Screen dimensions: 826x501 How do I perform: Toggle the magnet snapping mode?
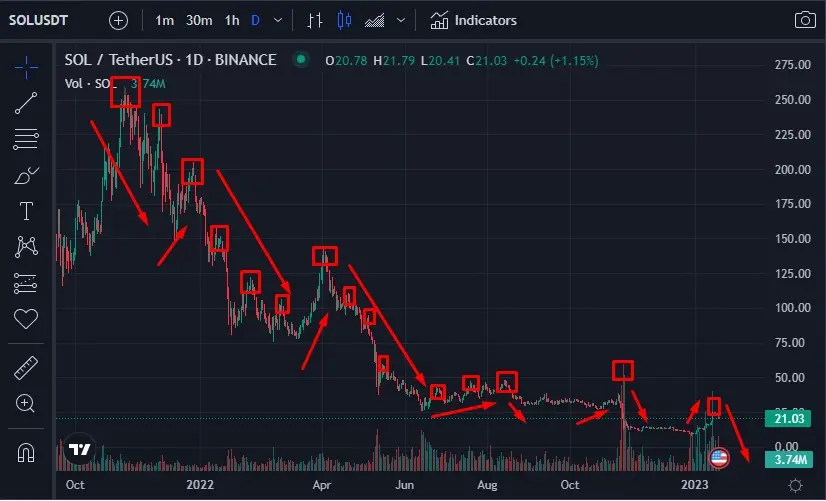pyautogui.click(x=26, y=452)
